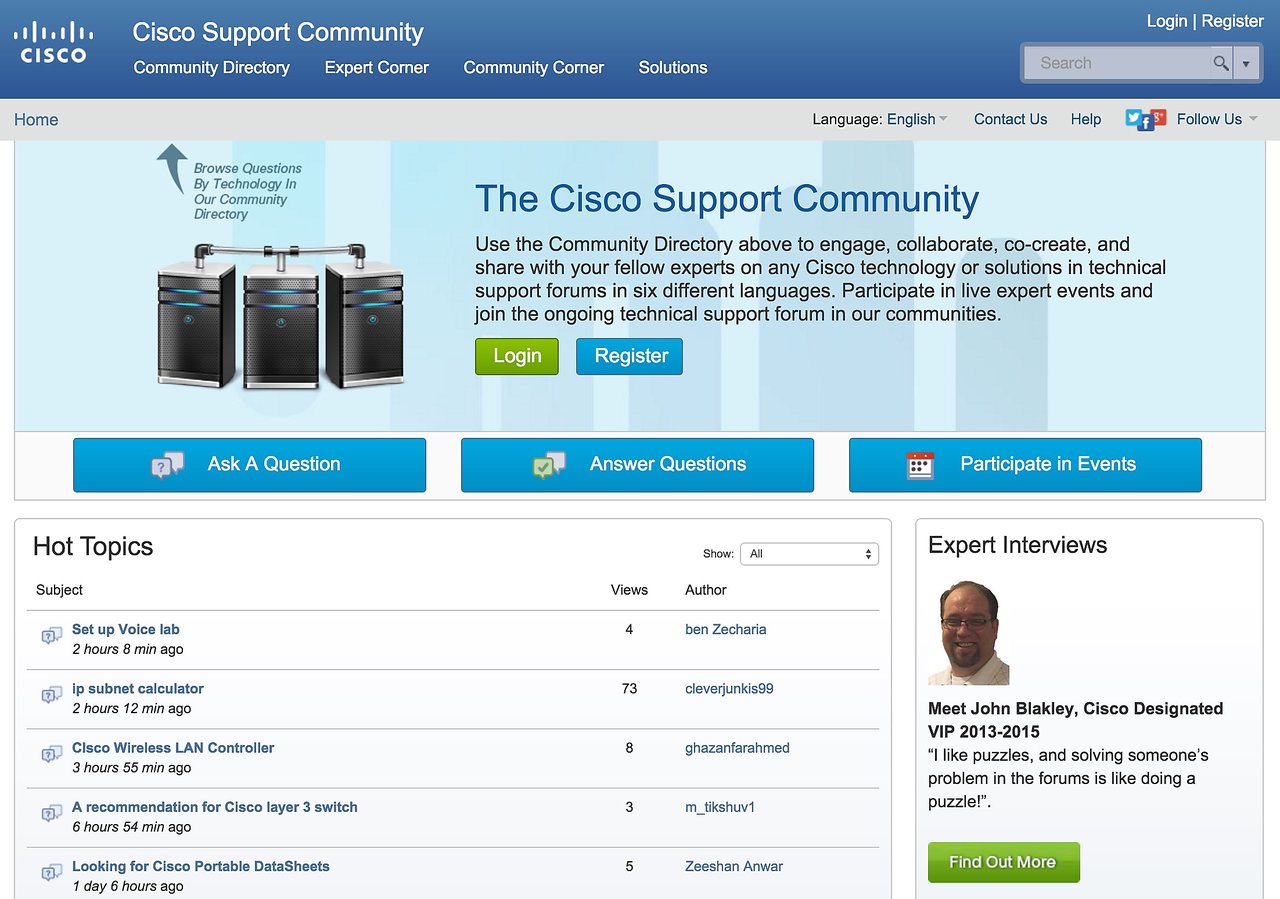Open the Expert Corner menu

[376, 68]
